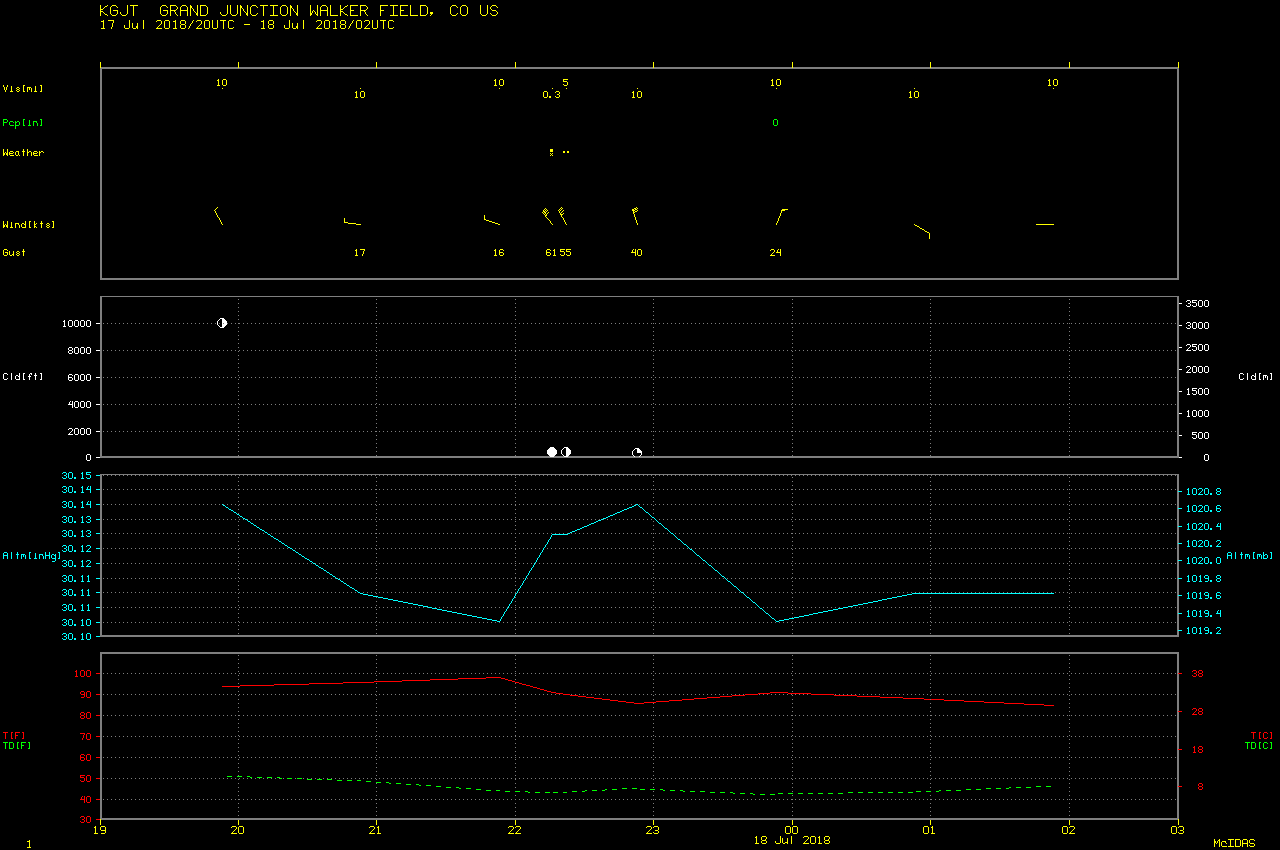Select the wind barb above gust 40
The image size is (1280, 850).
coord(635,215)
